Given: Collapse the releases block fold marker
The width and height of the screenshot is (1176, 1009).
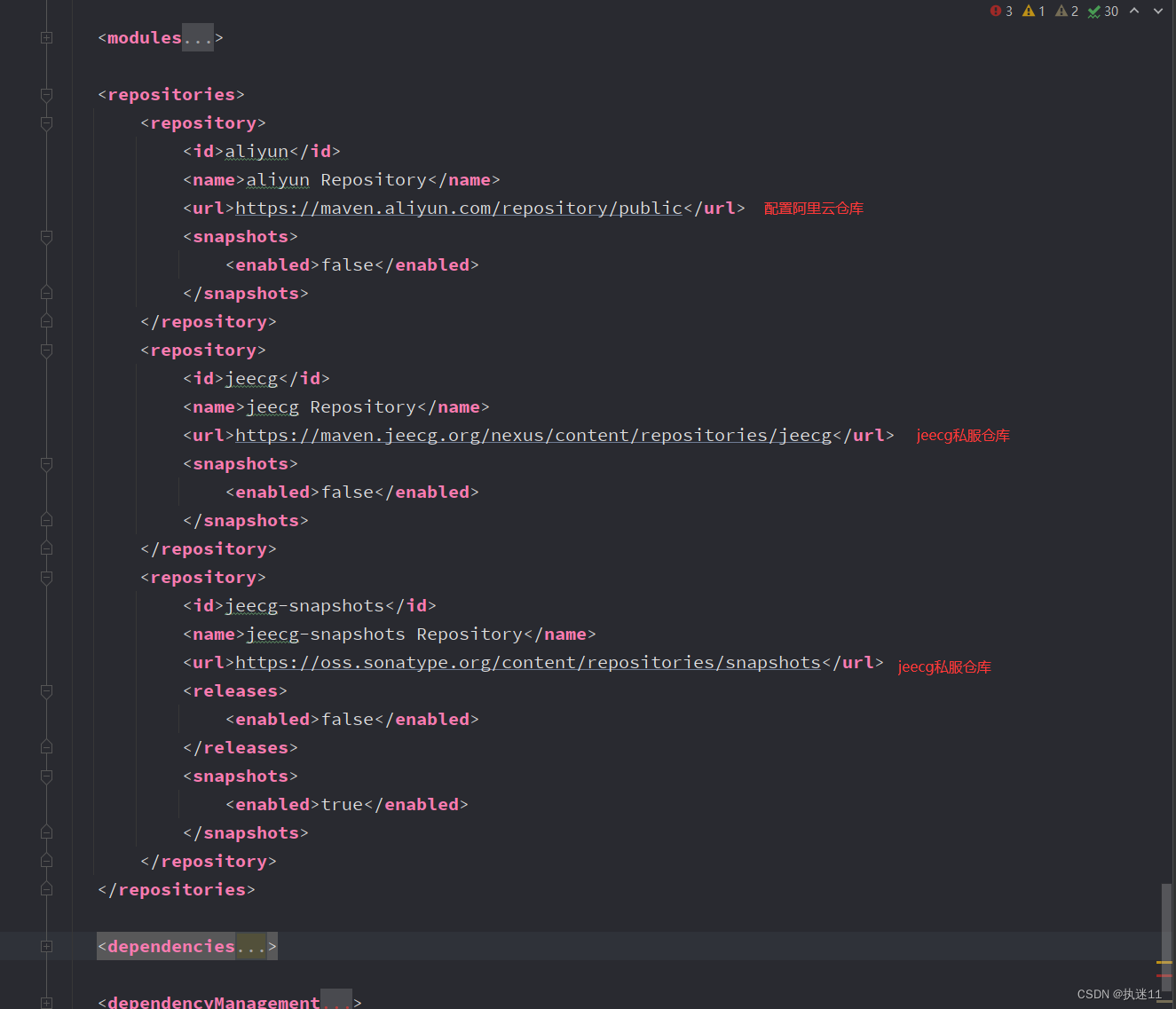Looking at the screenshot, I should (46, 691).
